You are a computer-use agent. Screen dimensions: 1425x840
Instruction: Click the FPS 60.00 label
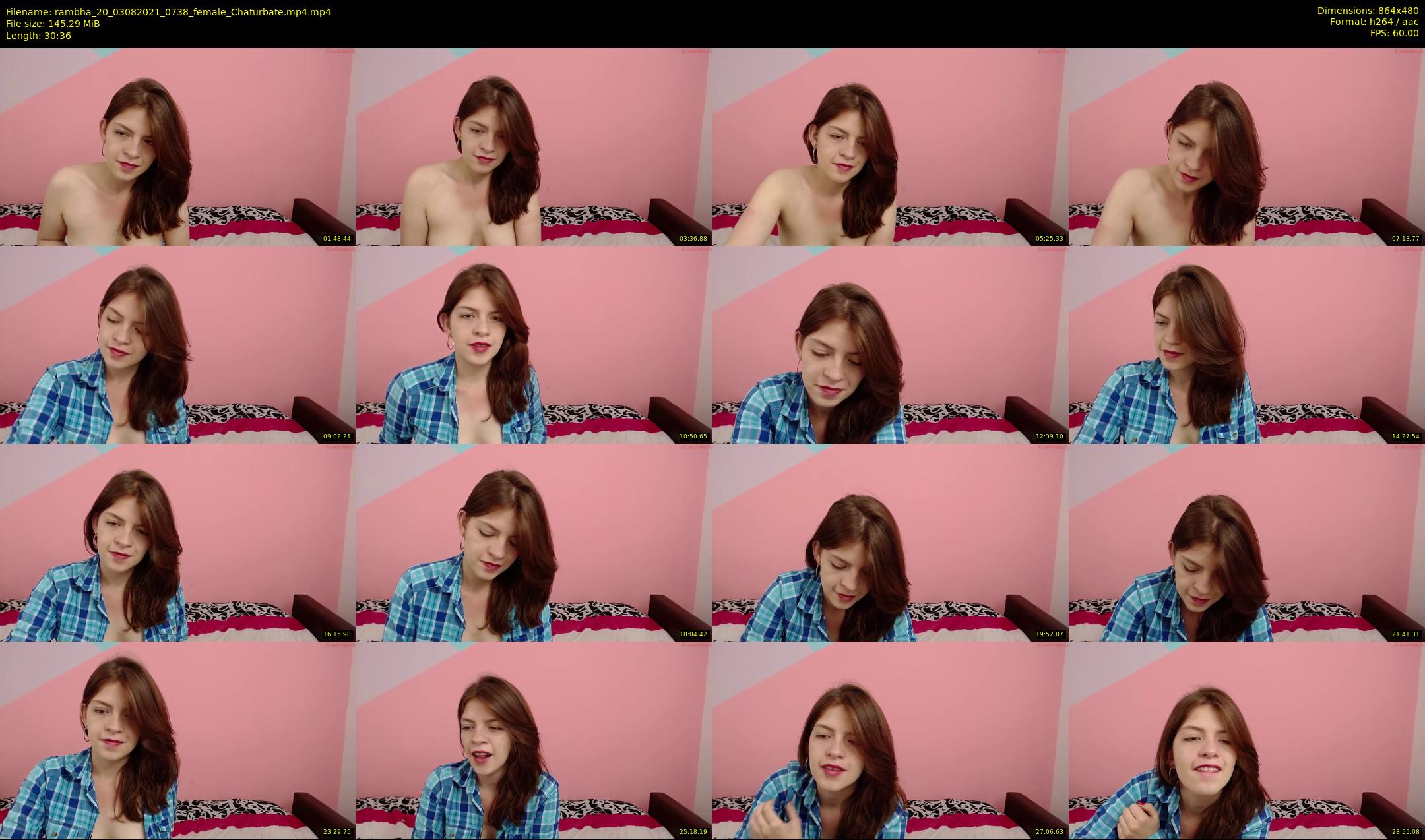pyautogui.click(x=1394, y=33)
